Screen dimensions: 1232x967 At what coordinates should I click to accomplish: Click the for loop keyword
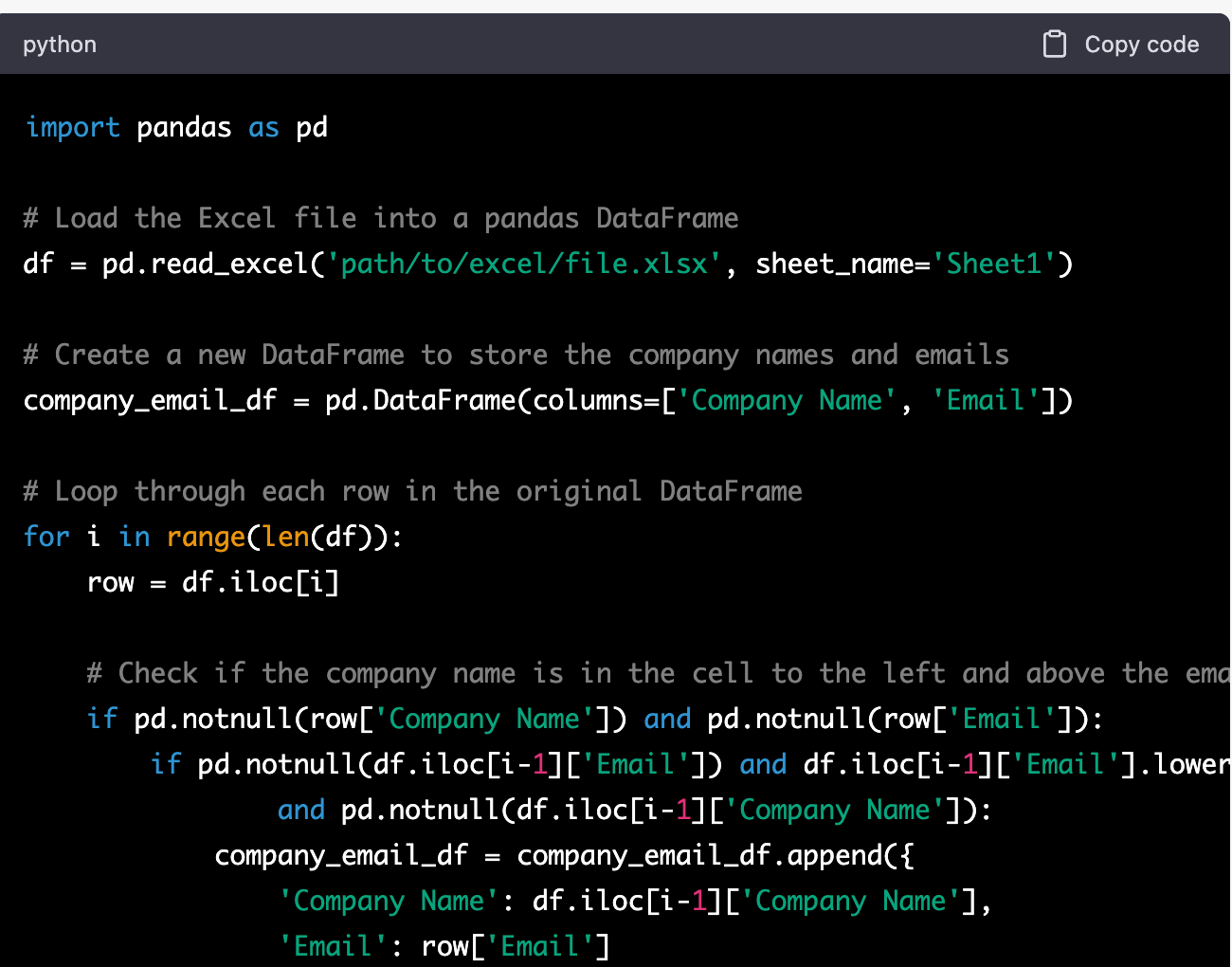(45, 536)
